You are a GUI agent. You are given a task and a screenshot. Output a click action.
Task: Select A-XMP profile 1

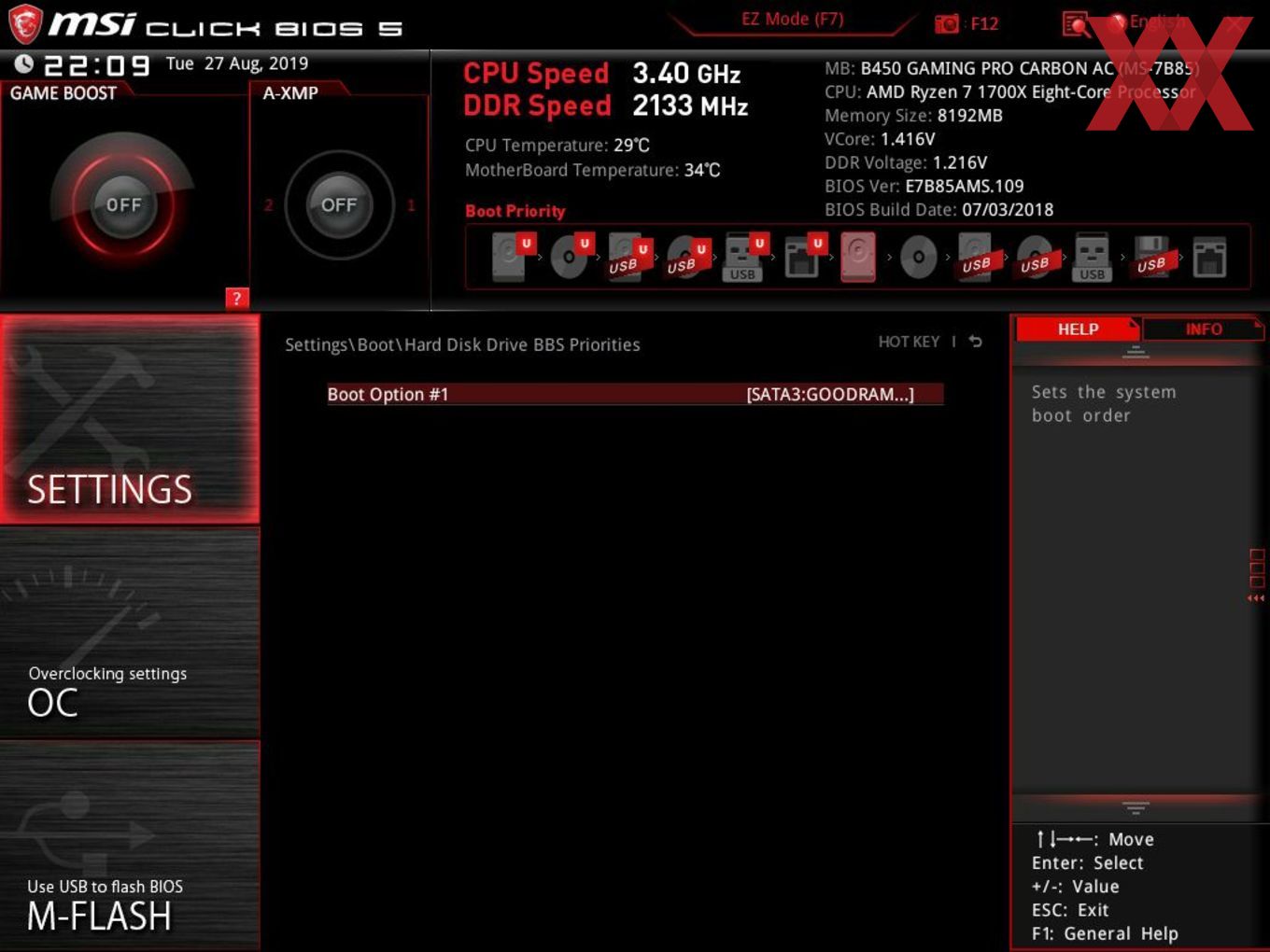[x=411, y=205]
